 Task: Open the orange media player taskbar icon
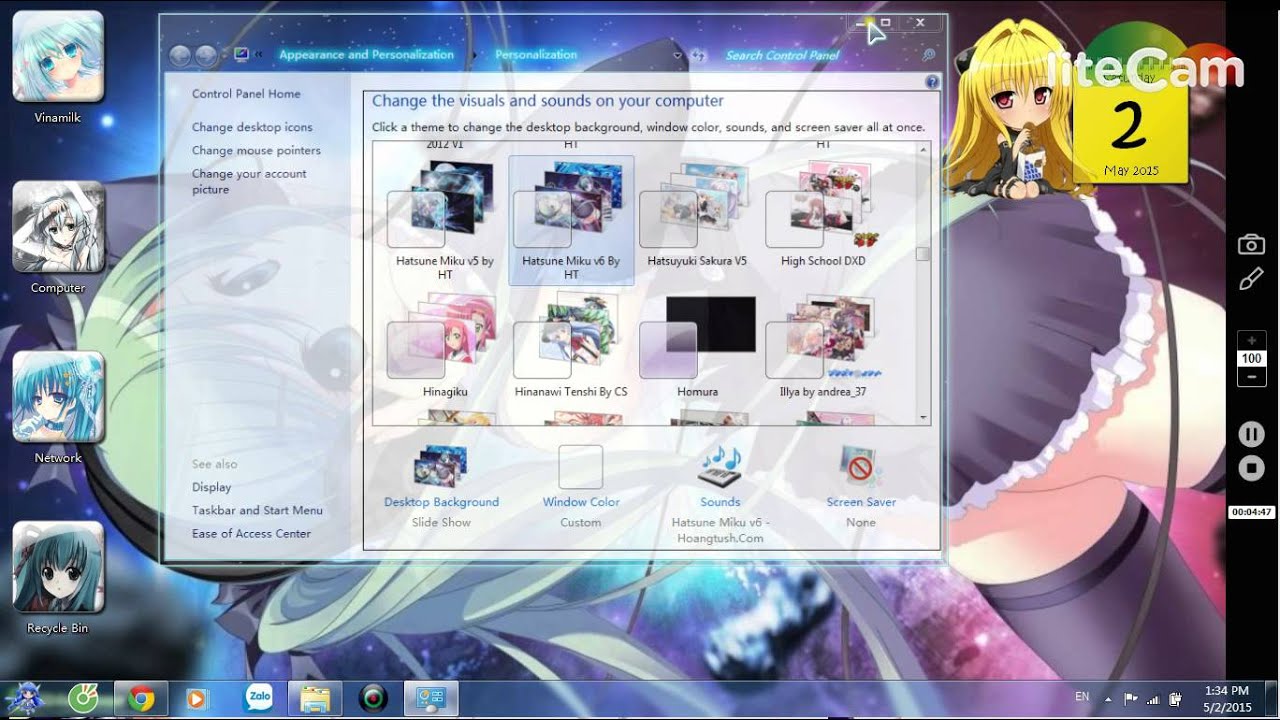tap(197, 698)
